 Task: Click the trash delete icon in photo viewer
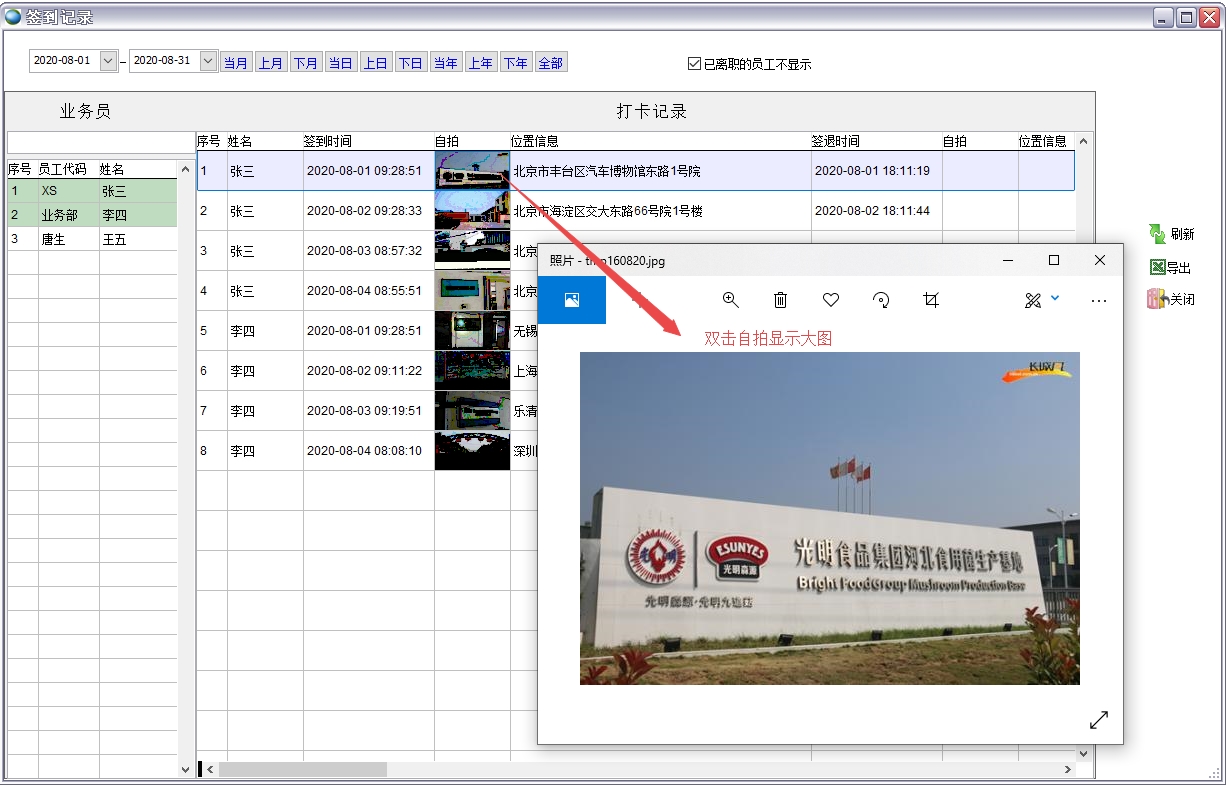point(781,300)
